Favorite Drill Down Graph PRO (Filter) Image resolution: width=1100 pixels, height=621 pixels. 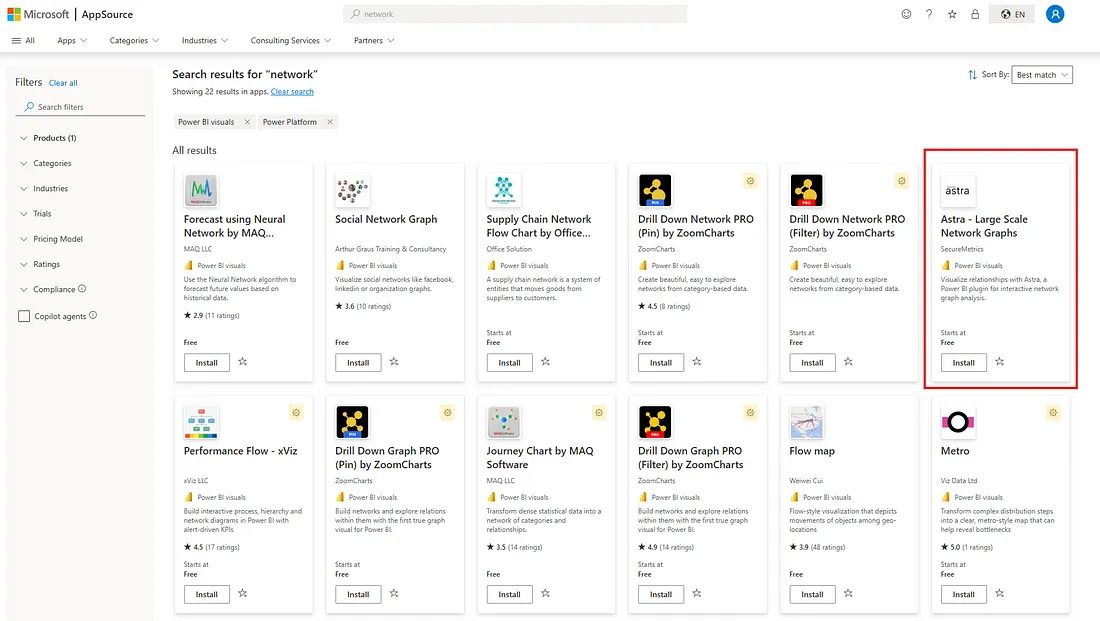click(x=697, y=594)
